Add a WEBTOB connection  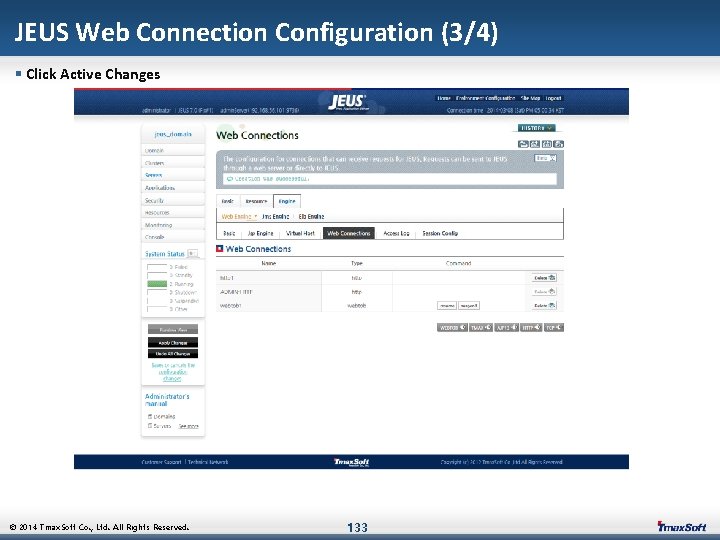pos(452,327)
